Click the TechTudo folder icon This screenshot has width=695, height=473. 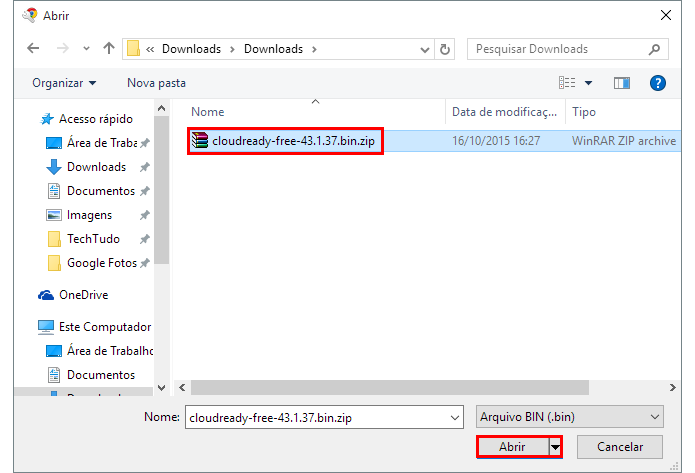tap(54, 239)
